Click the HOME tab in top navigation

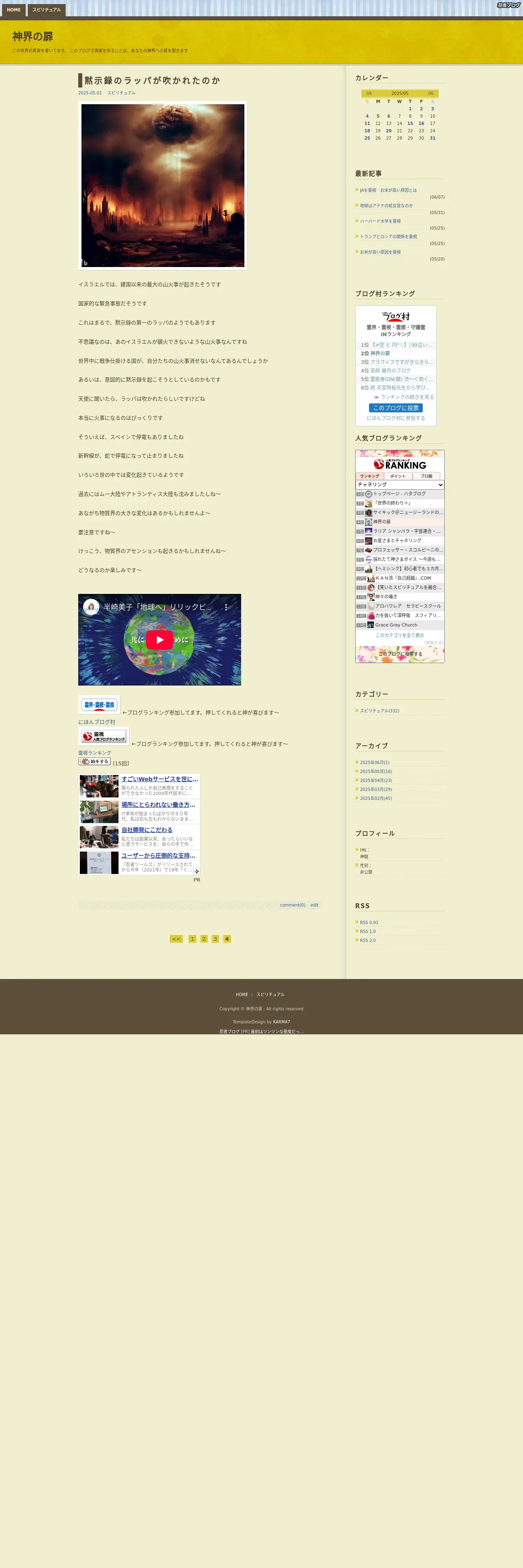click(x=13, y=10)
